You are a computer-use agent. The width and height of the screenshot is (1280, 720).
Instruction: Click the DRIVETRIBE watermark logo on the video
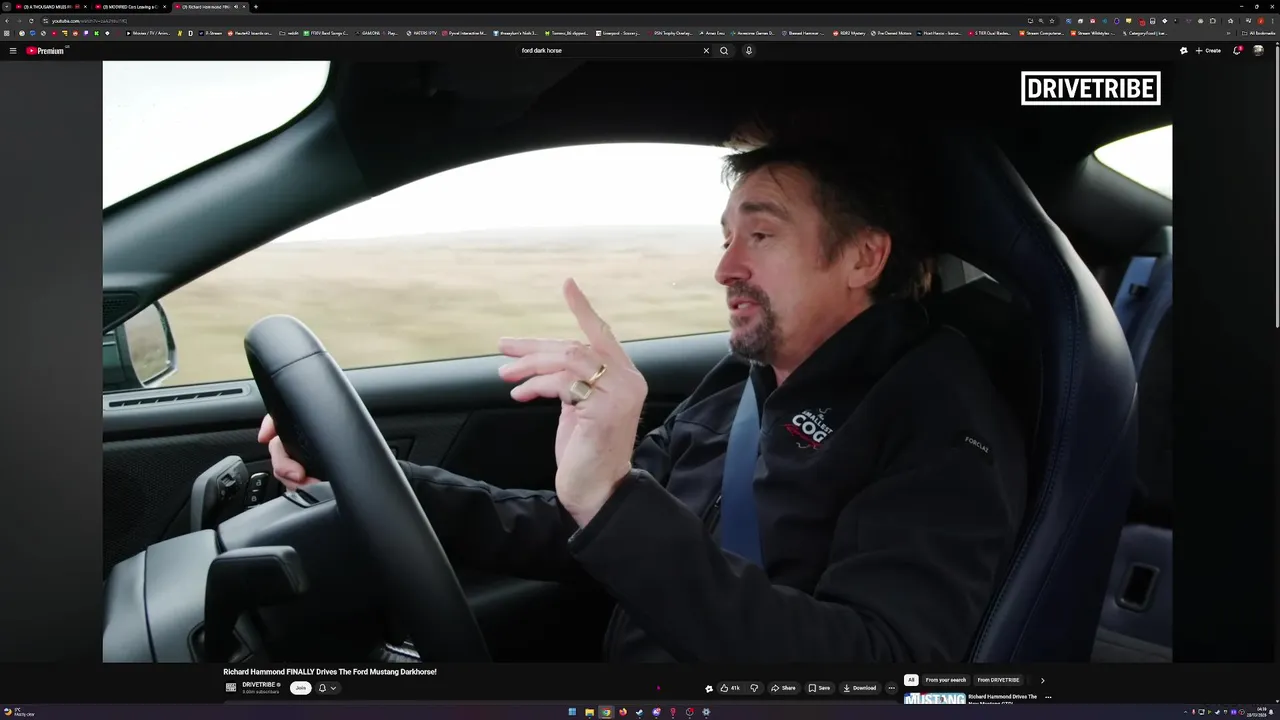tap(1091, 88)
